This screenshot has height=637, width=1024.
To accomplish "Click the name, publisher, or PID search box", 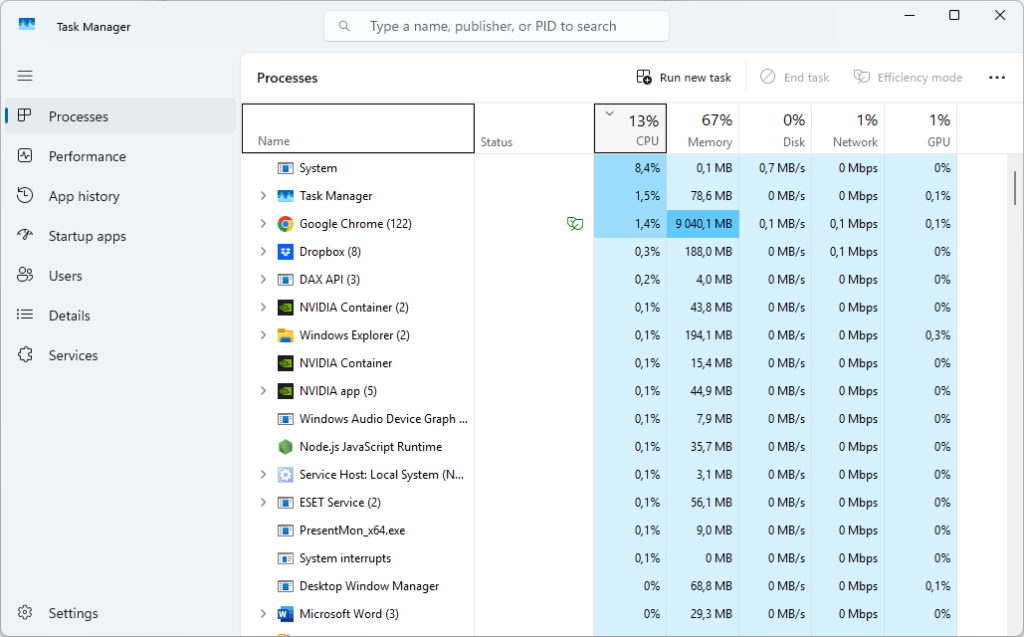I will click(x=496, y=26).
